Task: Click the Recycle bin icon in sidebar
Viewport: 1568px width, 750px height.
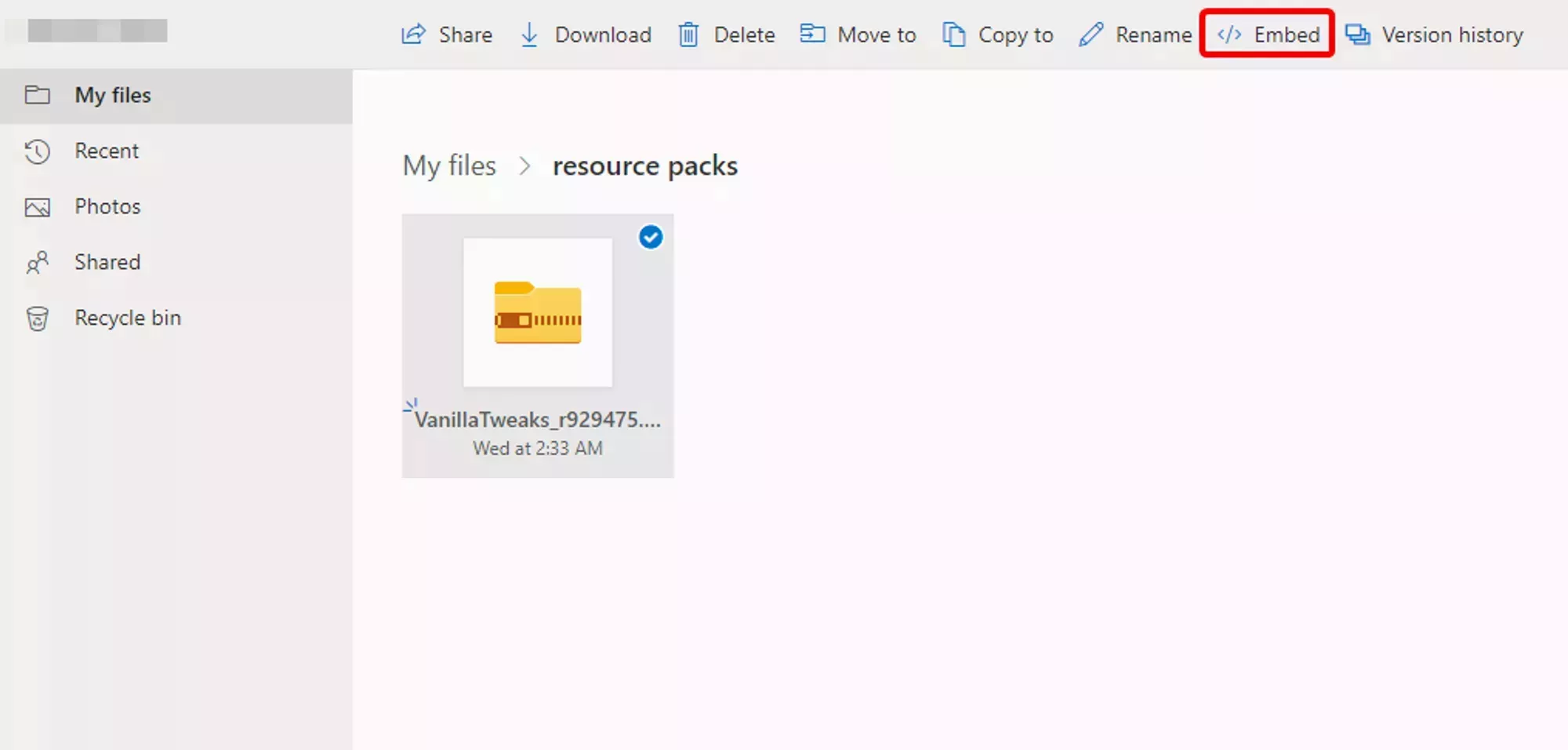Action: (38, 318)
